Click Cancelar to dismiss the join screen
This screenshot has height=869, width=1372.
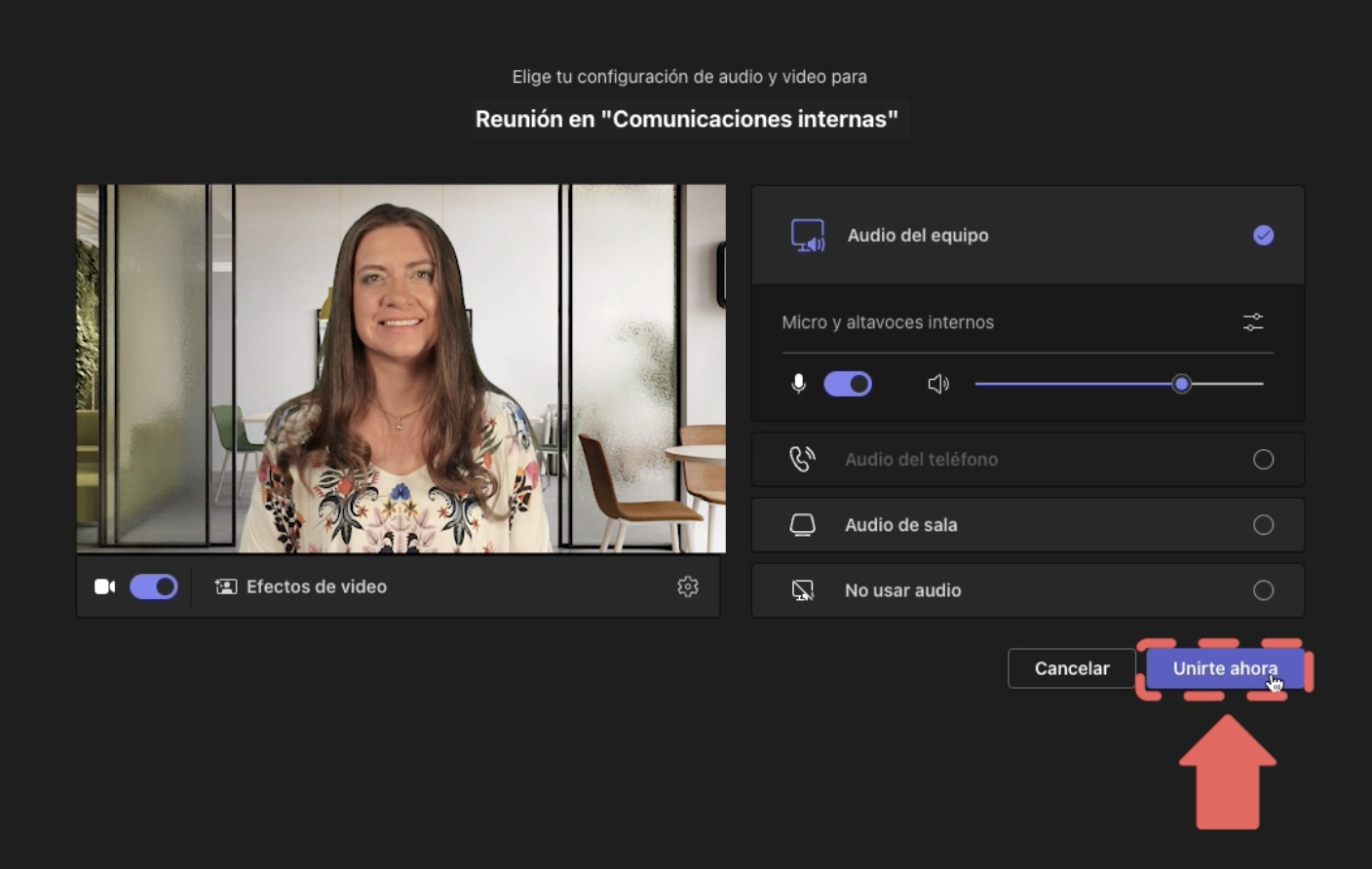pos(1072,668)
